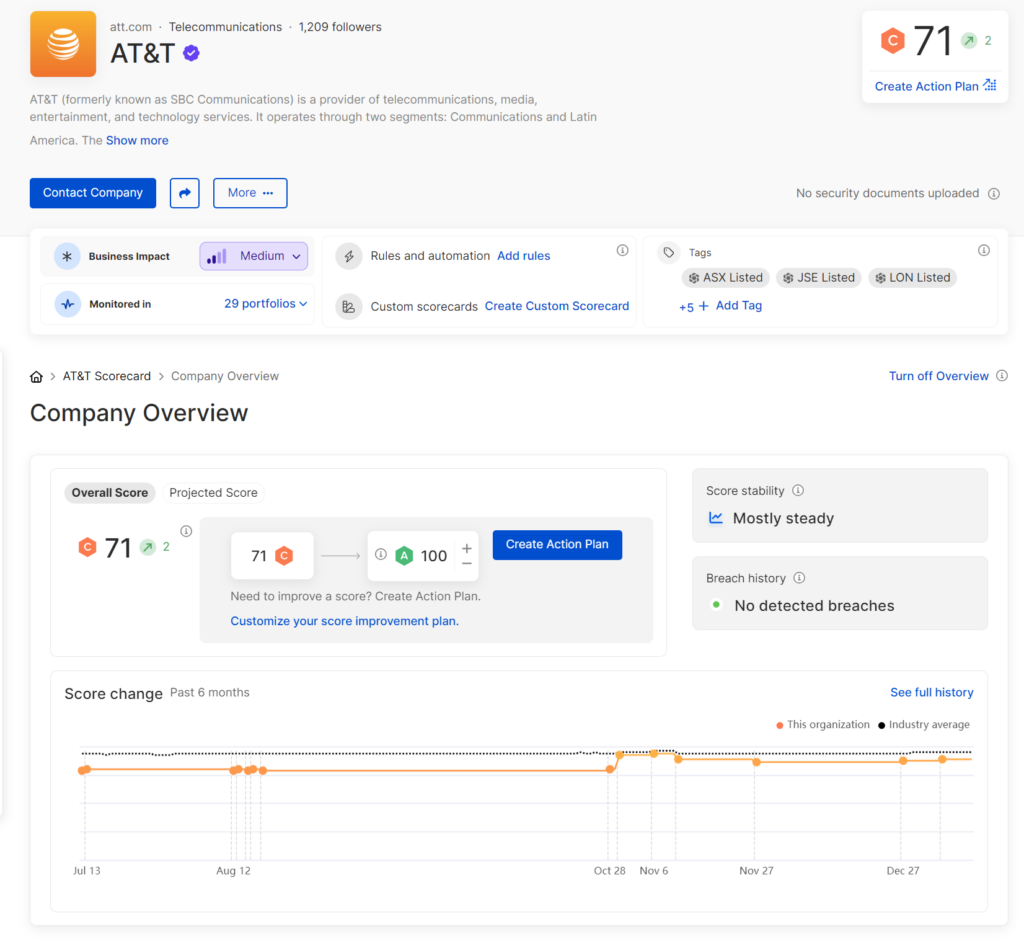The width and height of the screenshot is (1024, 947).
Task: Click the info icon beside No security documents uploaded
Action: click(x=993, y=193)
